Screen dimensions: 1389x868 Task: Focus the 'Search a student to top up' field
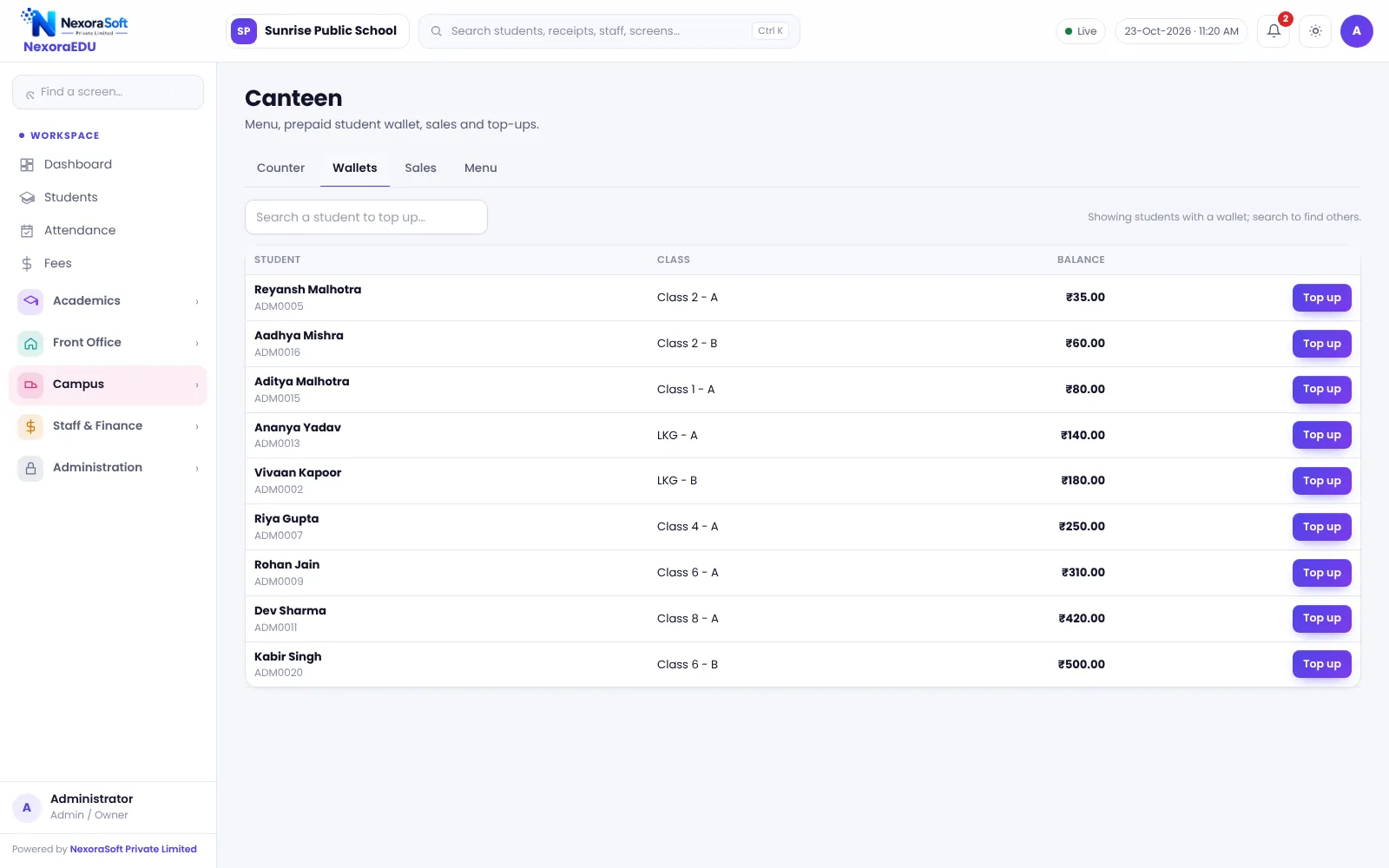366,217
